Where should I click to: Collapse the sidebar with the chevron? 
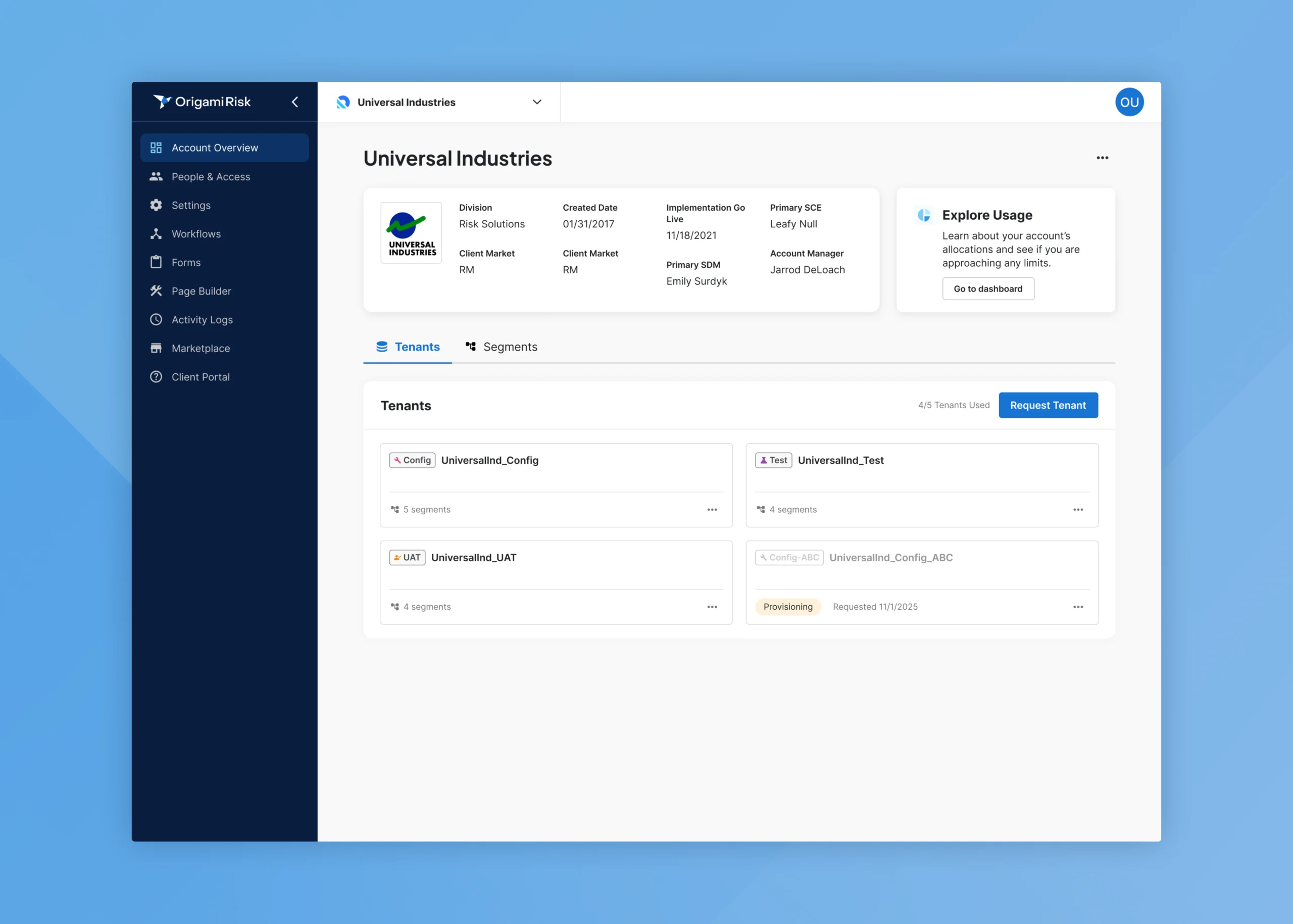tap(294, 102)
